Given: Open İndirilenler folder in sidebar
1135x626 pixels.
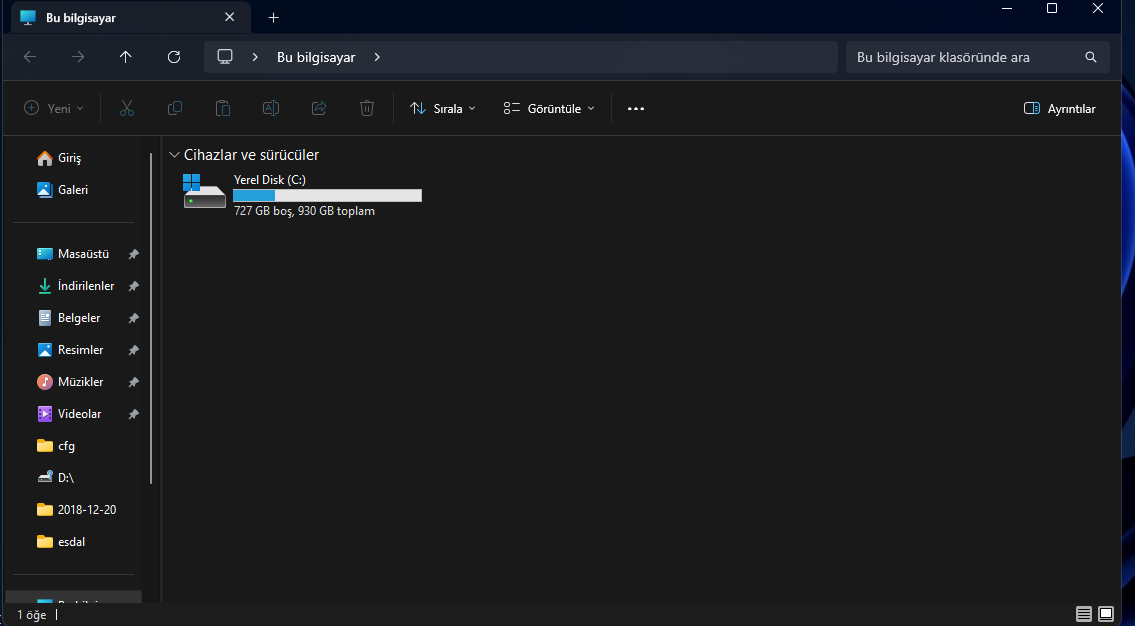Looking at the screenshot, I should [x=76, y=286].
